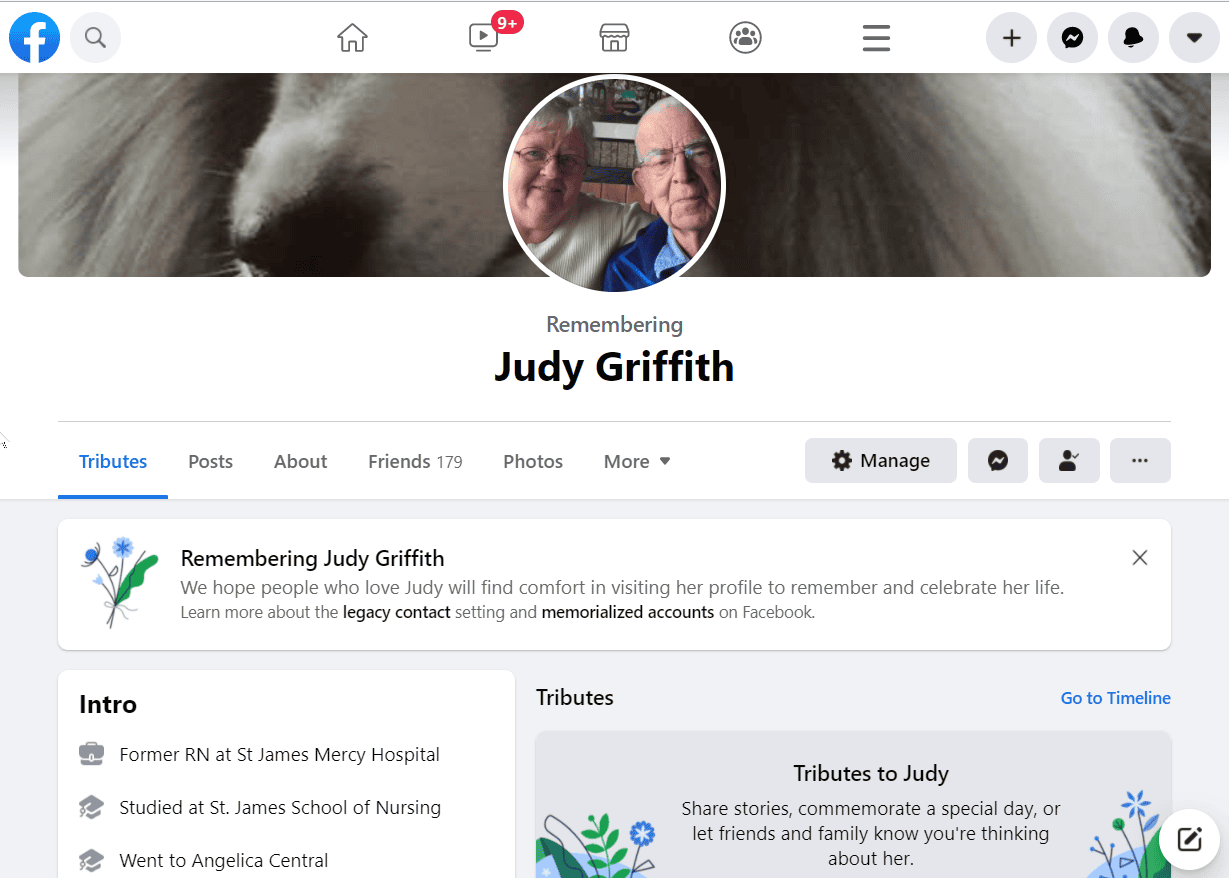Open Messenger in the top bar
This screenshot has width=1229, height=878.
(1072, 38)
